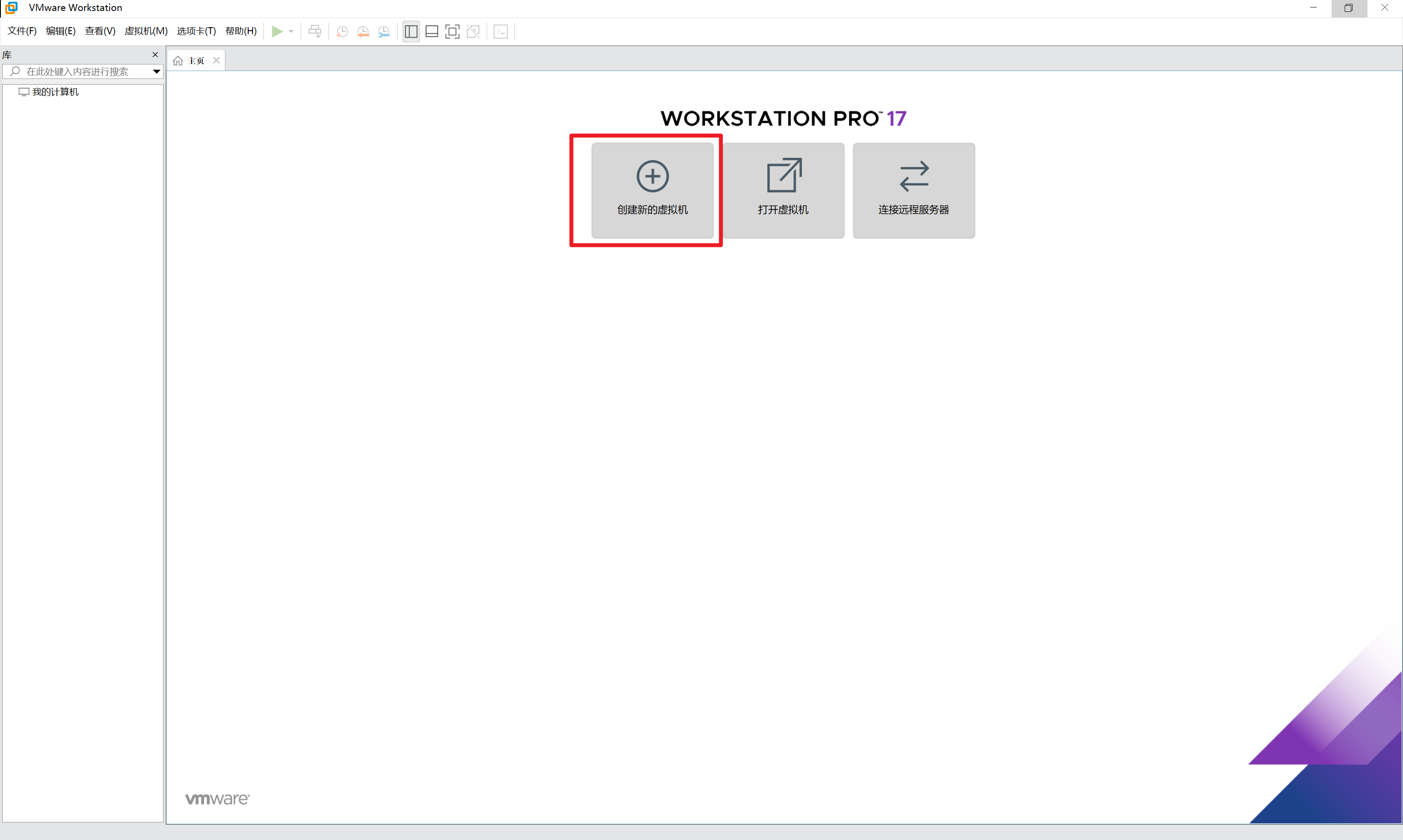
Task: Expand the power button dropdown arrow
Action: pos(292,31)
